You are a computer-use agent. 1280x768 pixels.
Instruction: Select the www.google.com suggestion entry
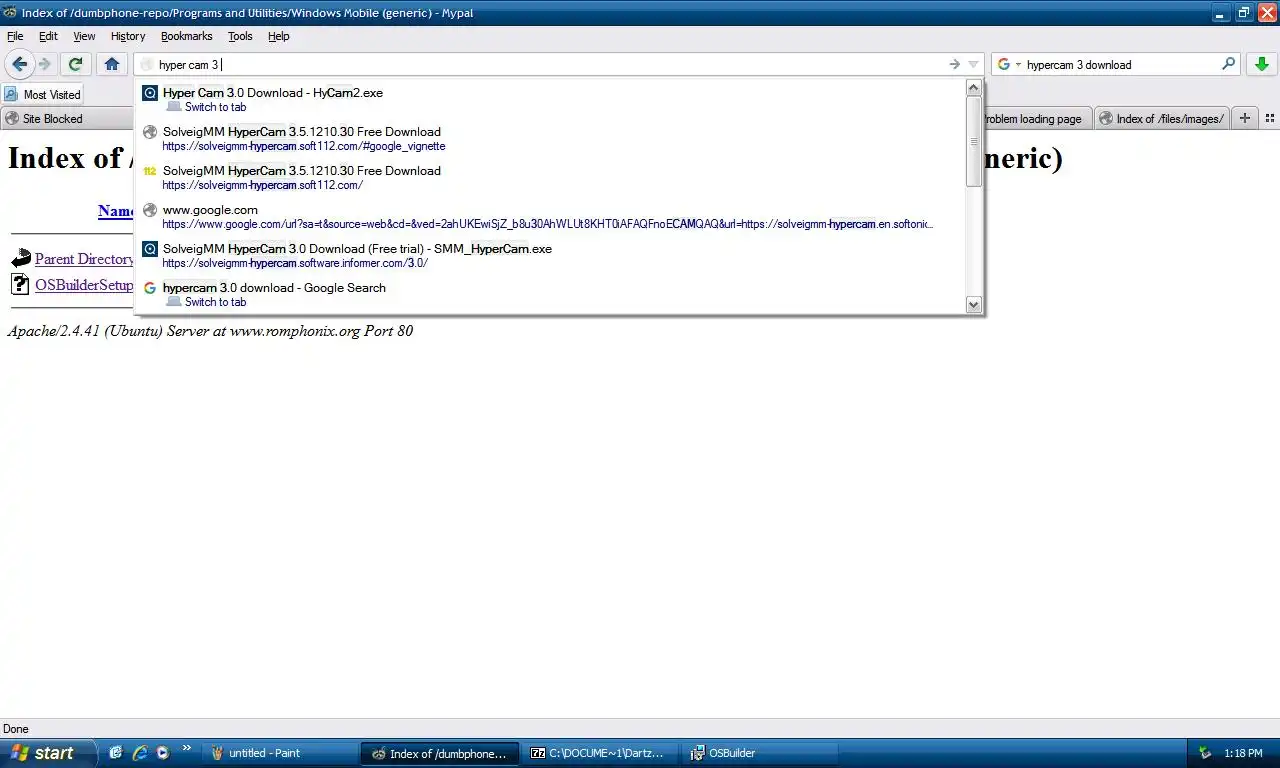(550, 216)
